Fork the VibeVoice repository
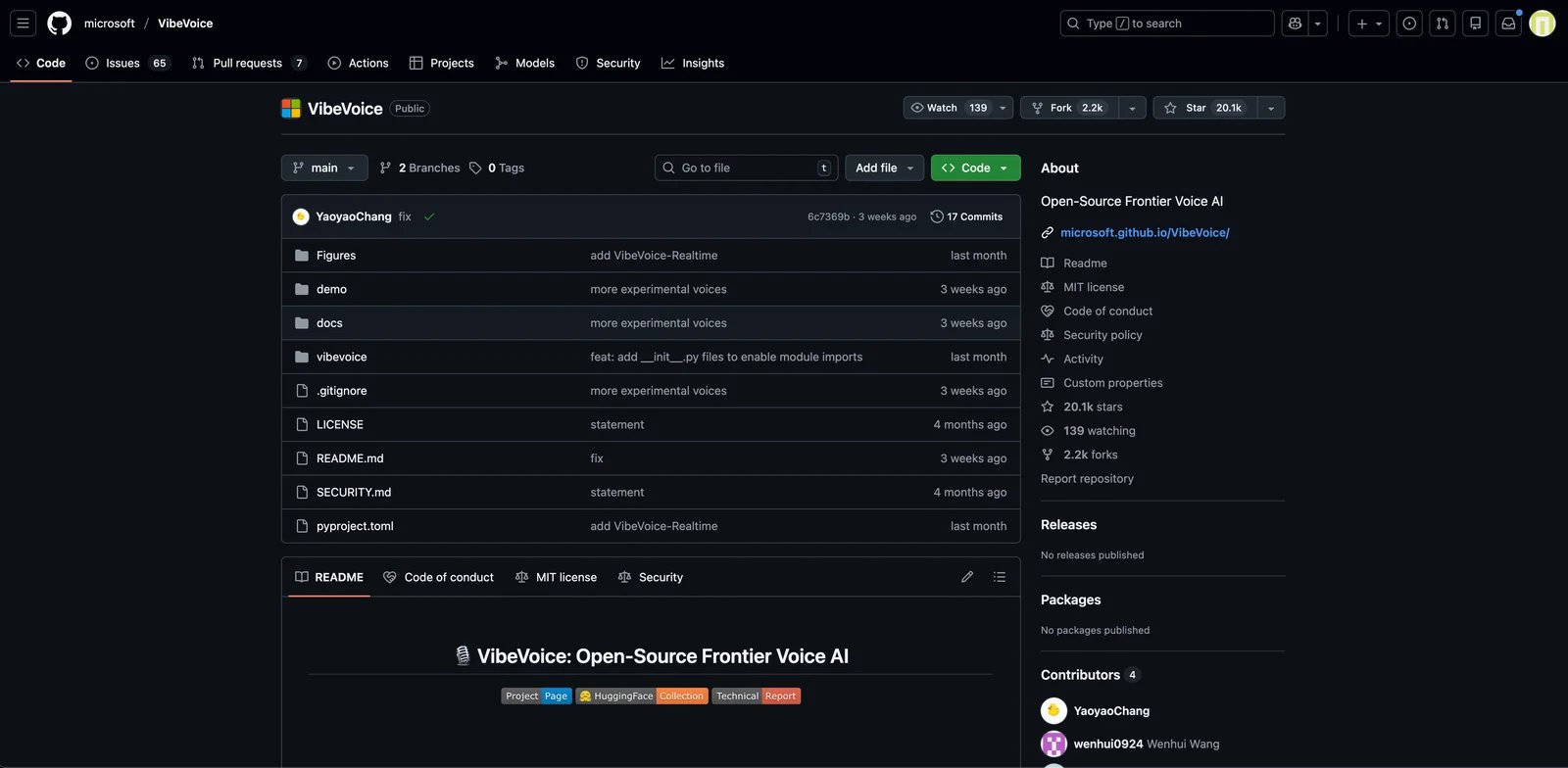The height and width of the screenshot is (768, 1568). 1069,108
